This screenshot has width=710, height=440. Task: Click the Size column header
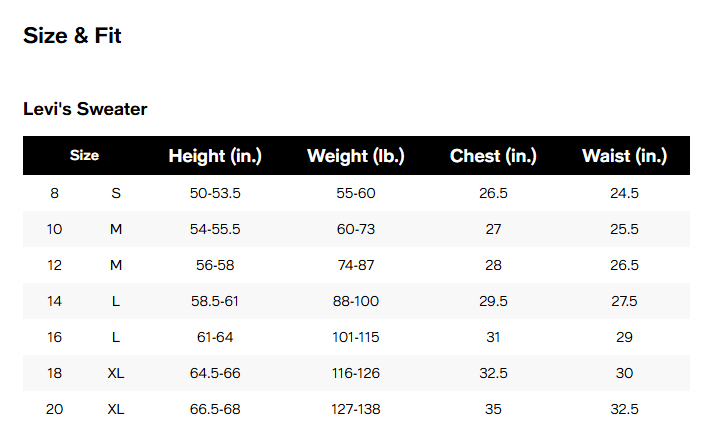84,156
